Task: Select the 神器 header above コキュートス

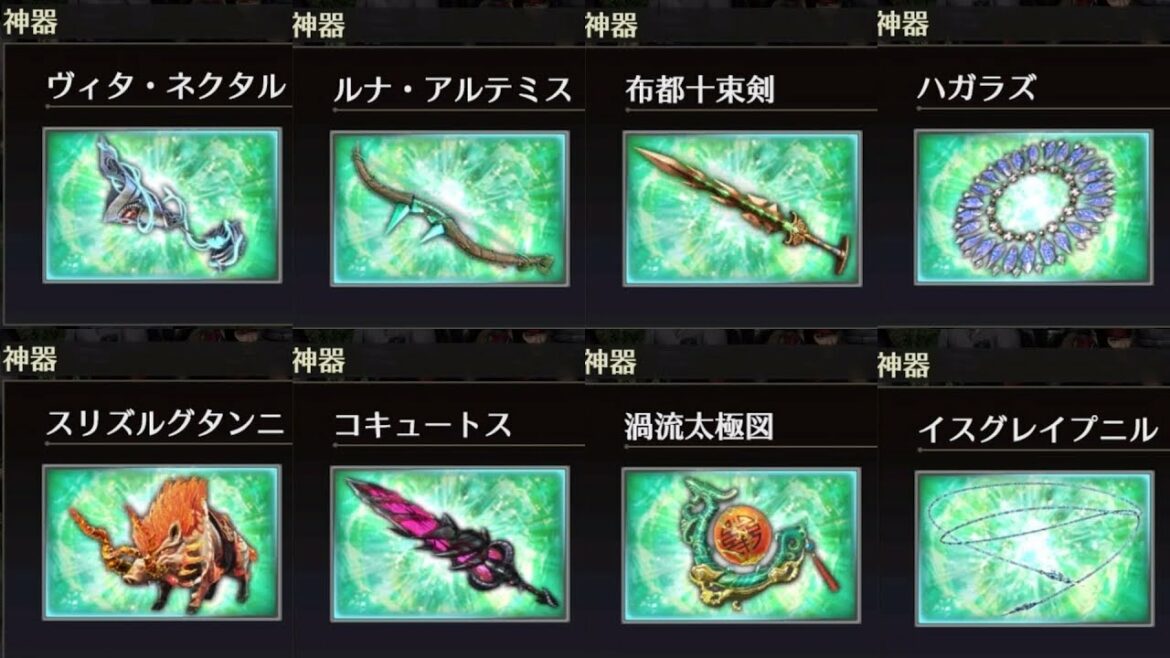Action: [319, 361]
